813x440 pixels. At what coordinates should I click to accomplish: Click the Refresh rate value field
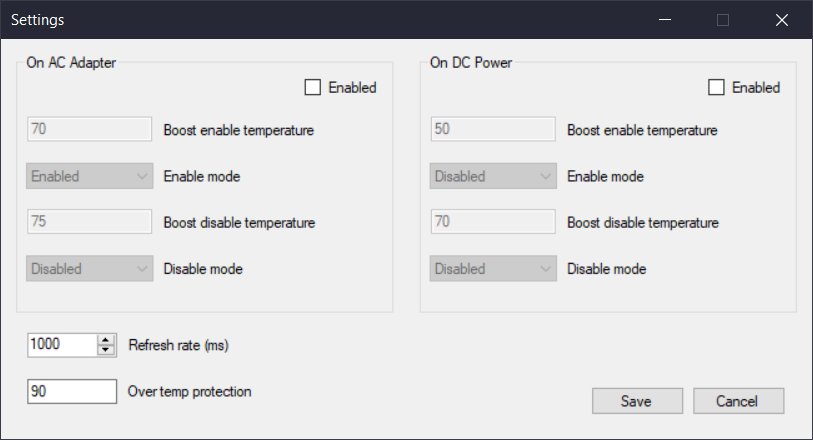[x=62, y=345]
